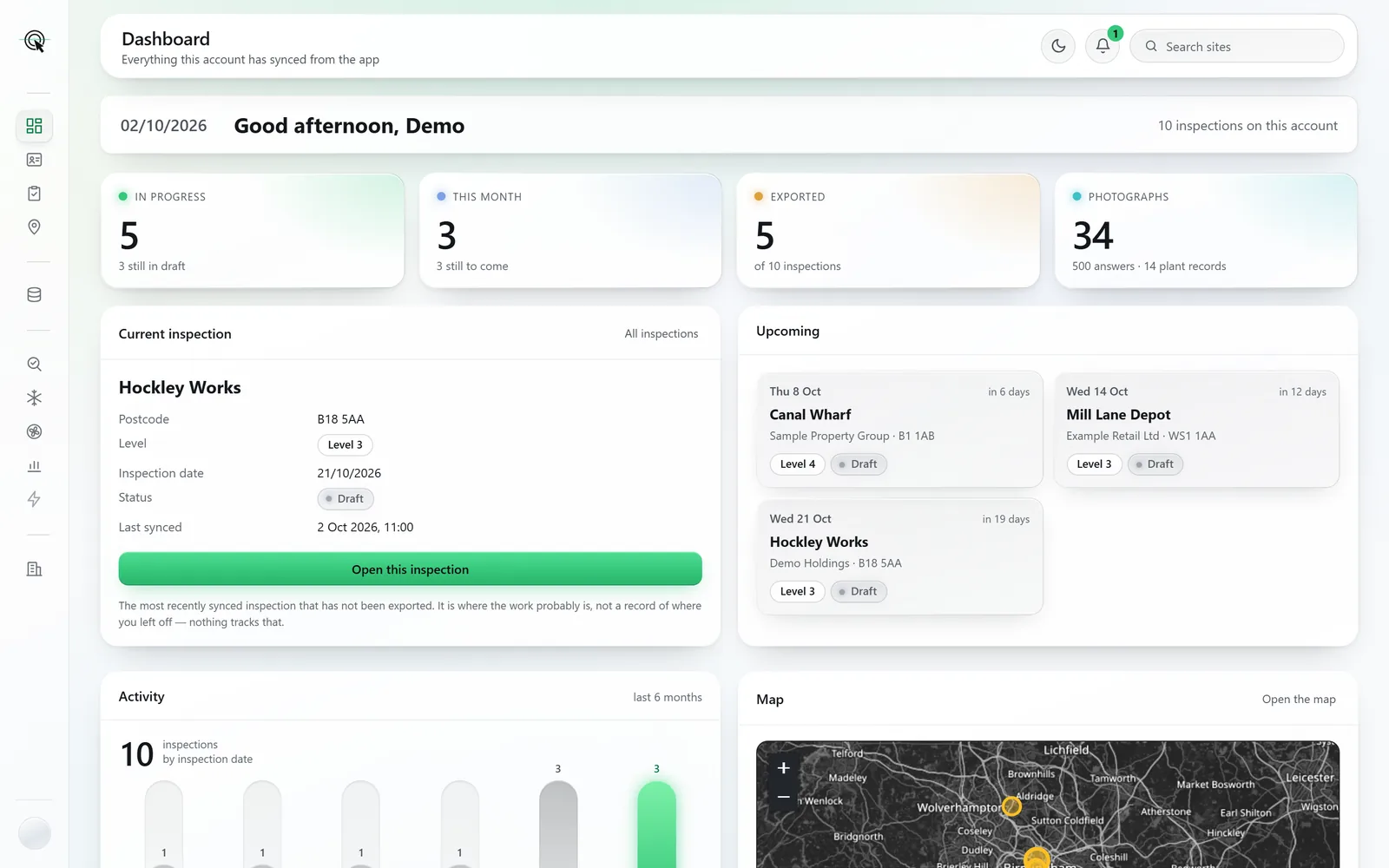Open the fan icon in the sidebar
The width and height of the screenshot is (1389, 868).
[34, 431]
